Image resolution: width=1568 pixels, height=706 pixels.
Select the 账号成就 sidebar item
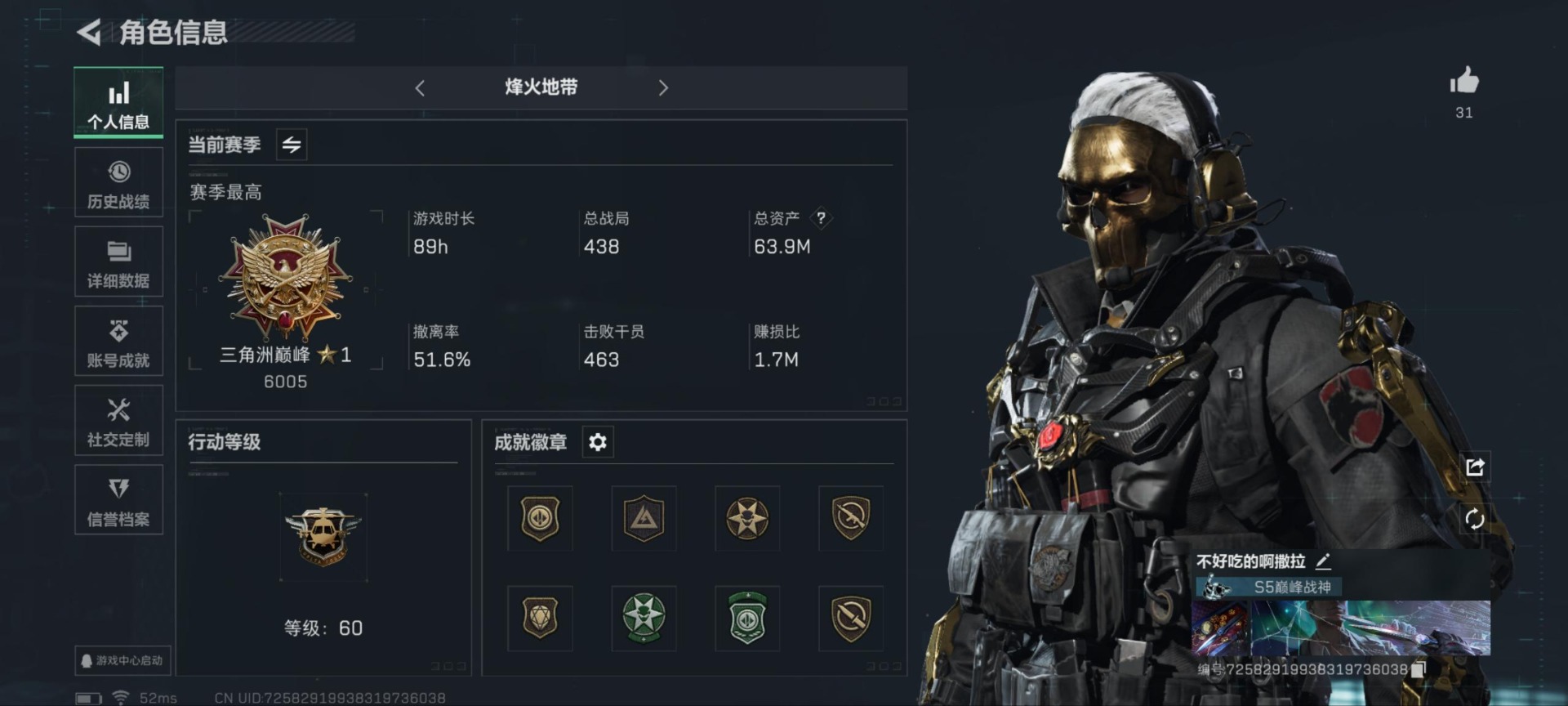pyautogui.click(x=118, y=342)
